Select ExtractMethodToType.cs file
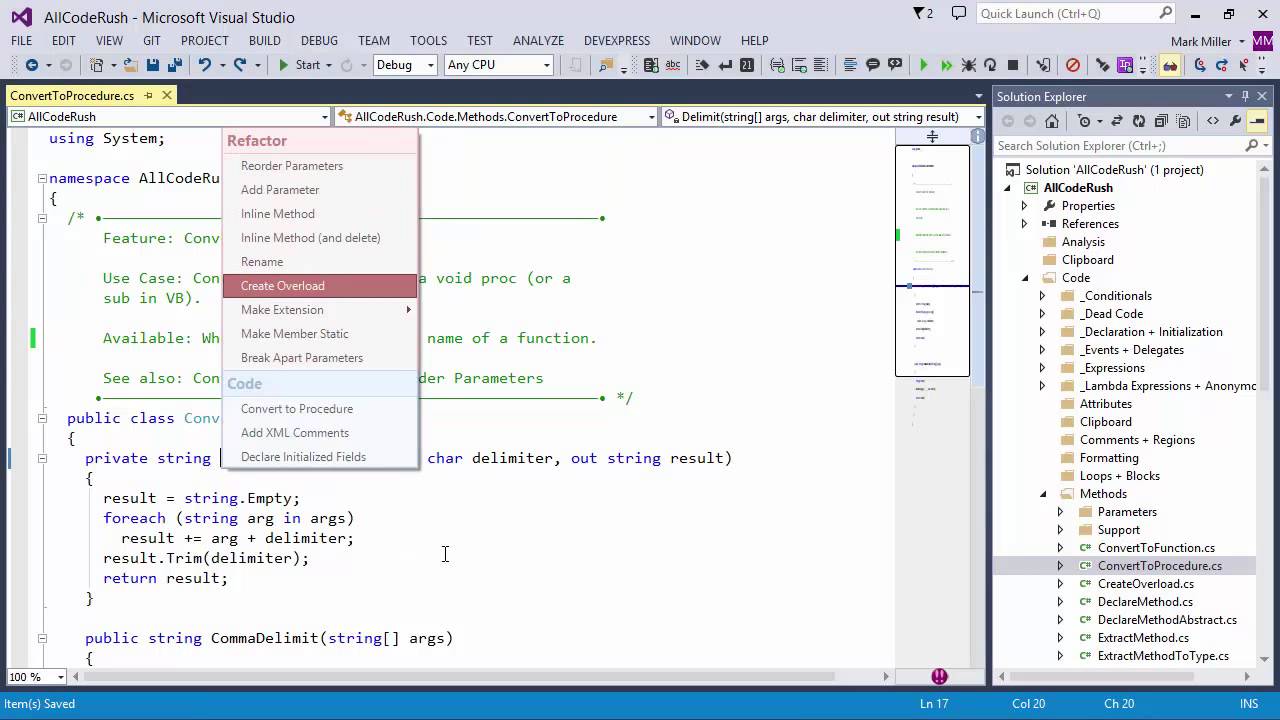 click(1163, 656)
